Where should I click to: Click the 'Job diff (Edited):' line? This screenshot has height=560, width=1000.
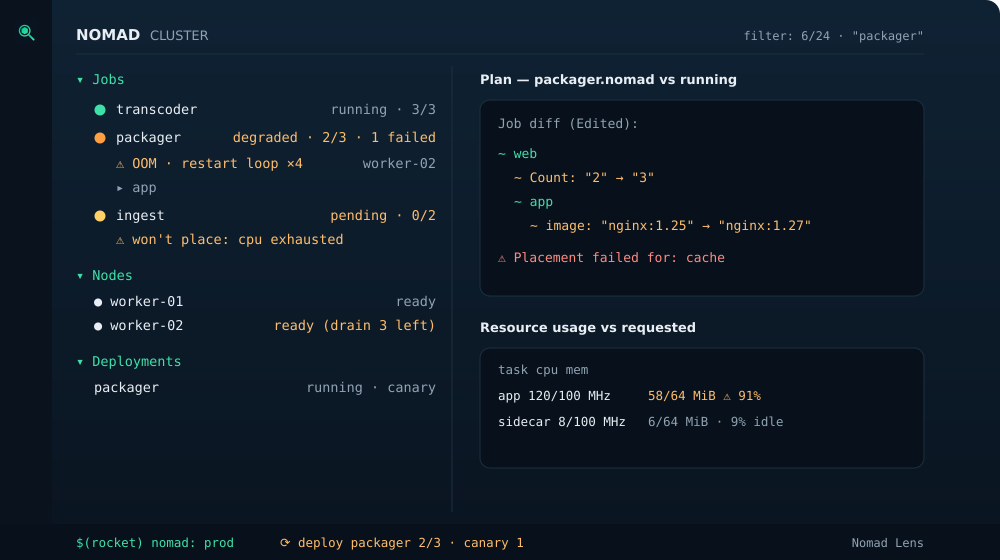click(x=568, y=124)
